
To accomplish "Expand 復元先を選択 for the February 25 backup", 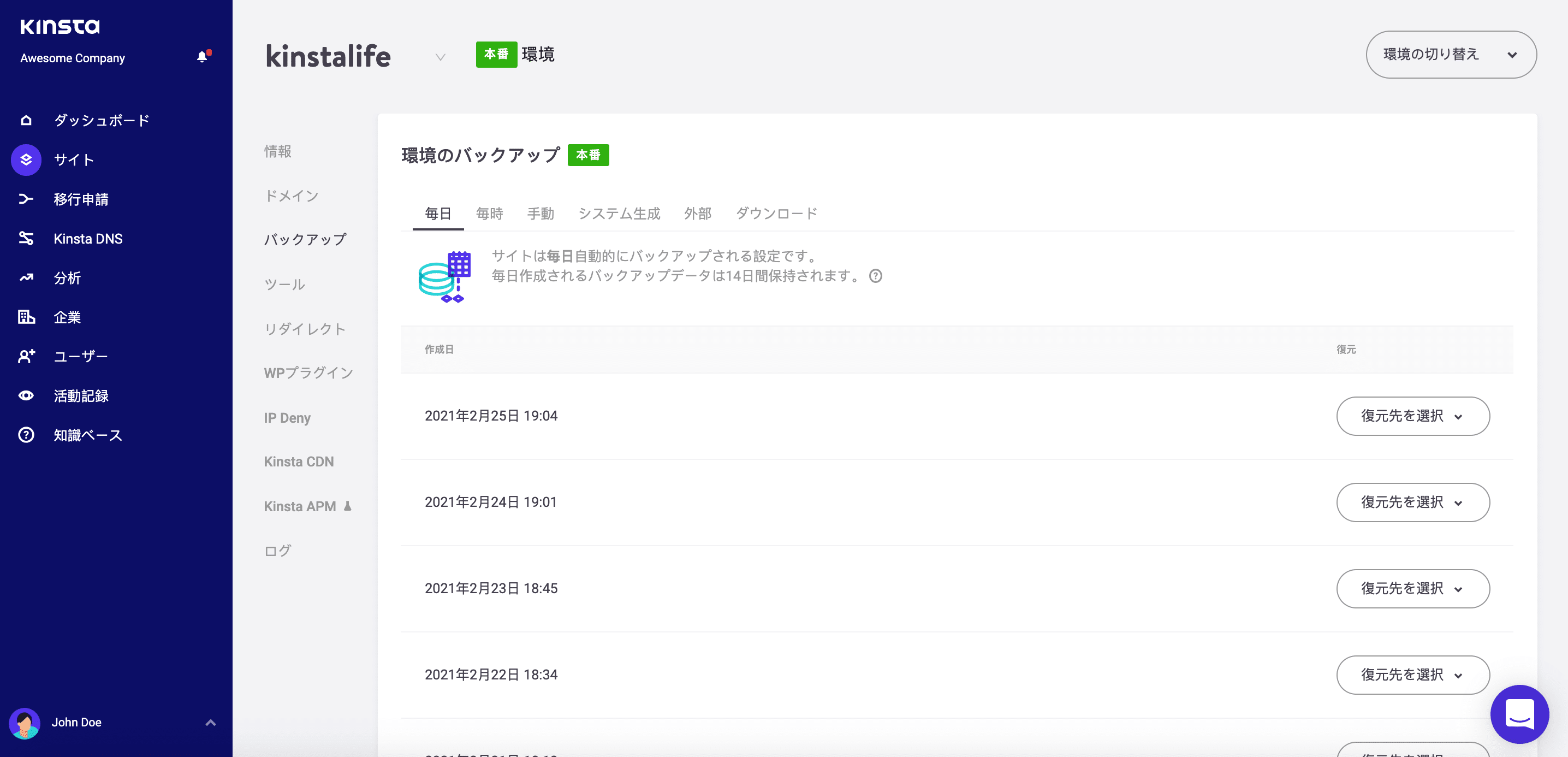I will coord(1413,416).
